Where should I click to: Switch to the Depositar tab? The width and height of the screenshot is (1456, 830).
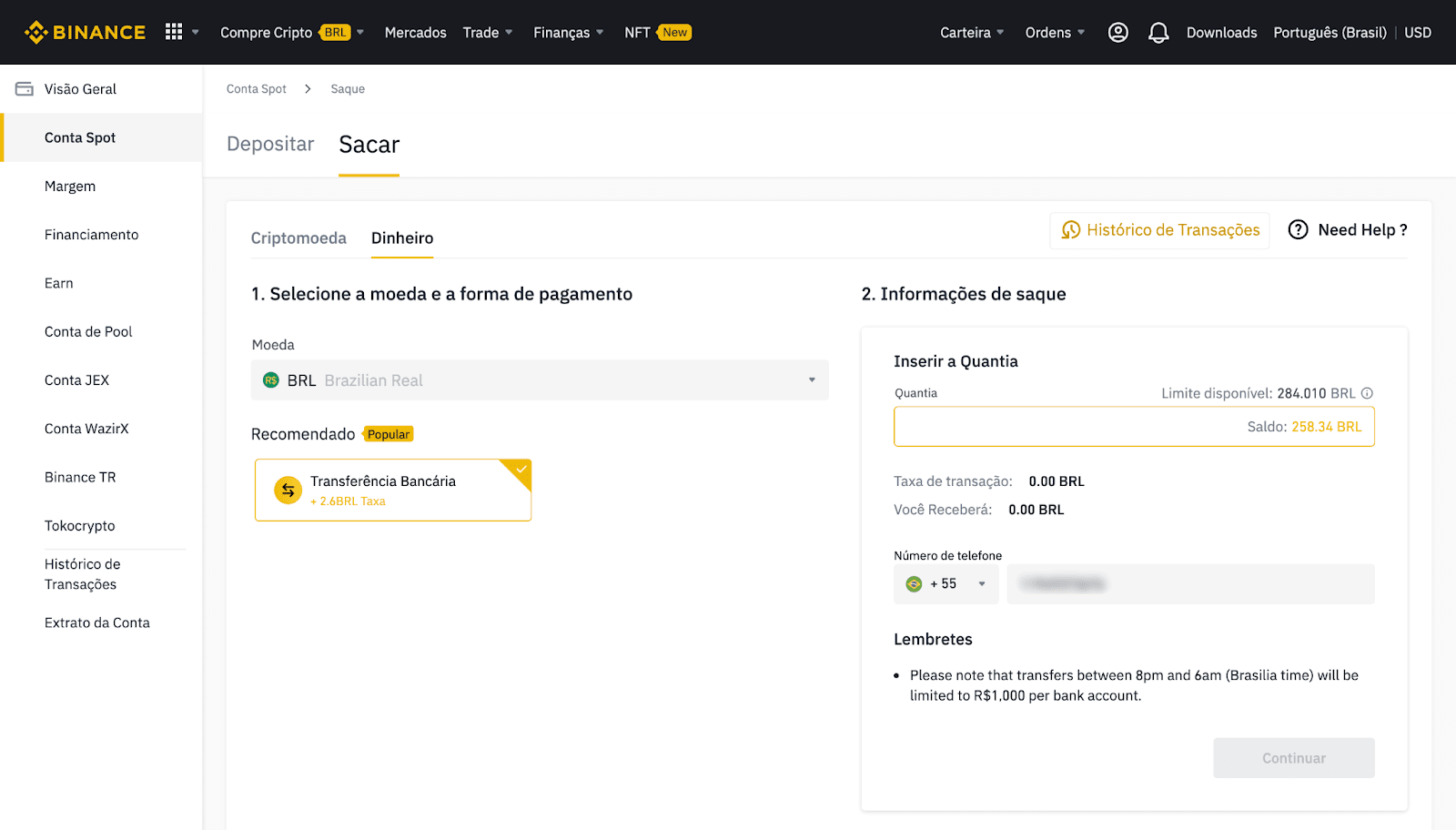point(270,145)
